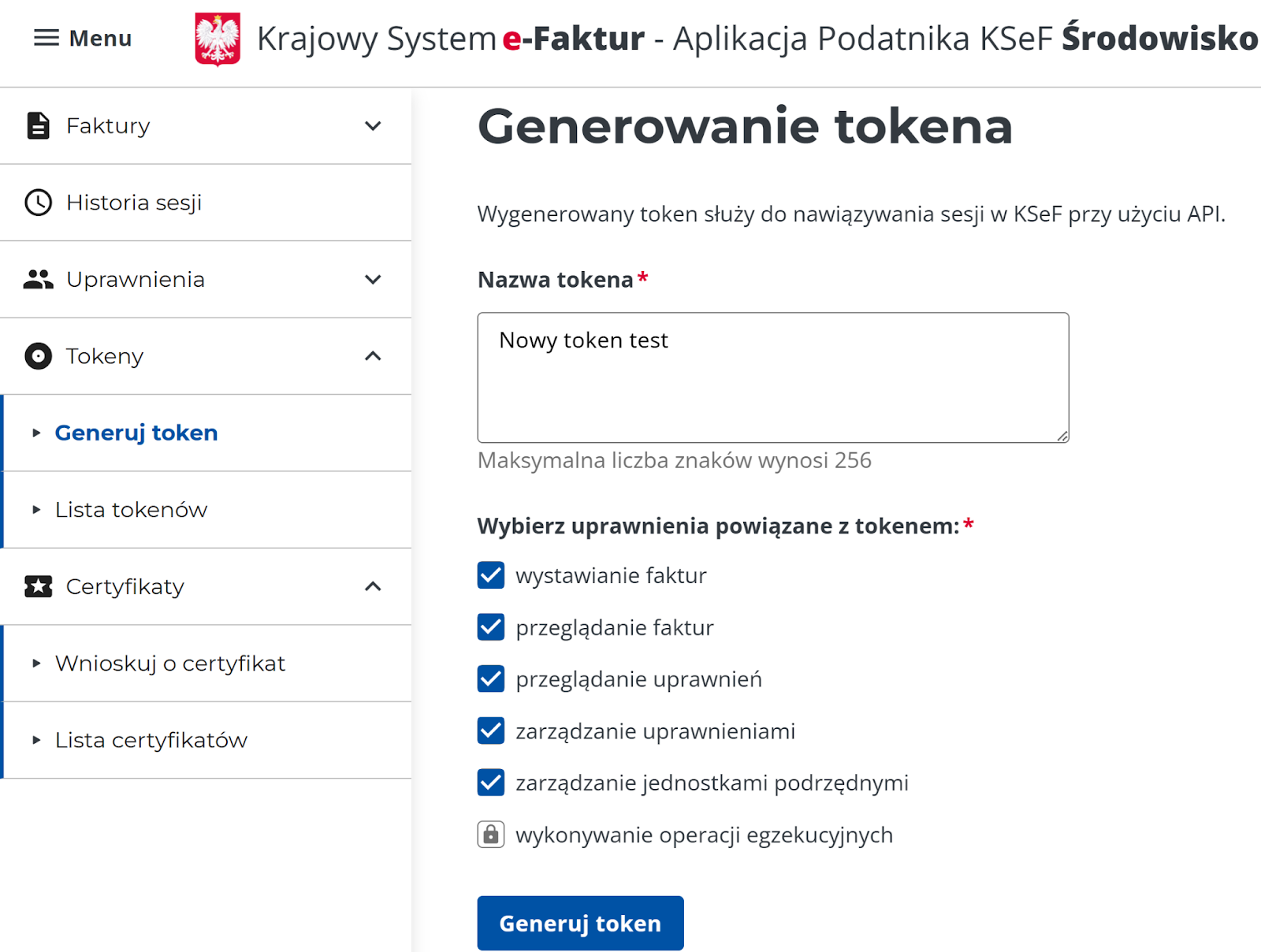The image size is (1261, 952).
Task: Click into the Nazwa tokena text field
Action: 772,377
